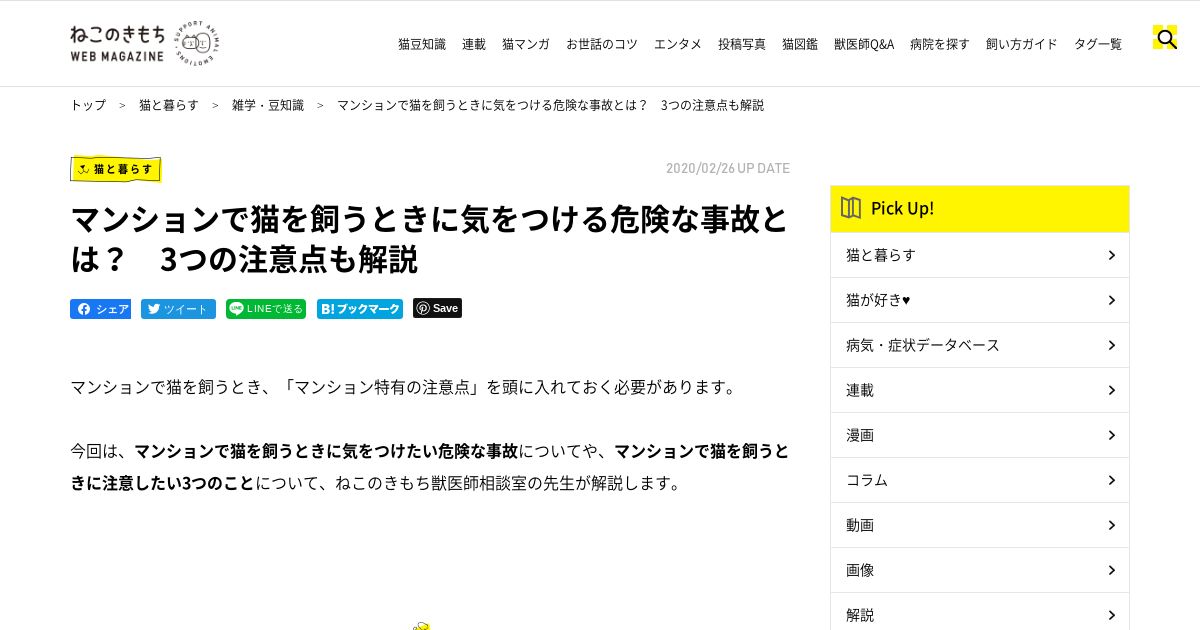Screen dimensions: 1200x630
Task: Click chevron on 漫画 row
Action: click(1111, 435)
